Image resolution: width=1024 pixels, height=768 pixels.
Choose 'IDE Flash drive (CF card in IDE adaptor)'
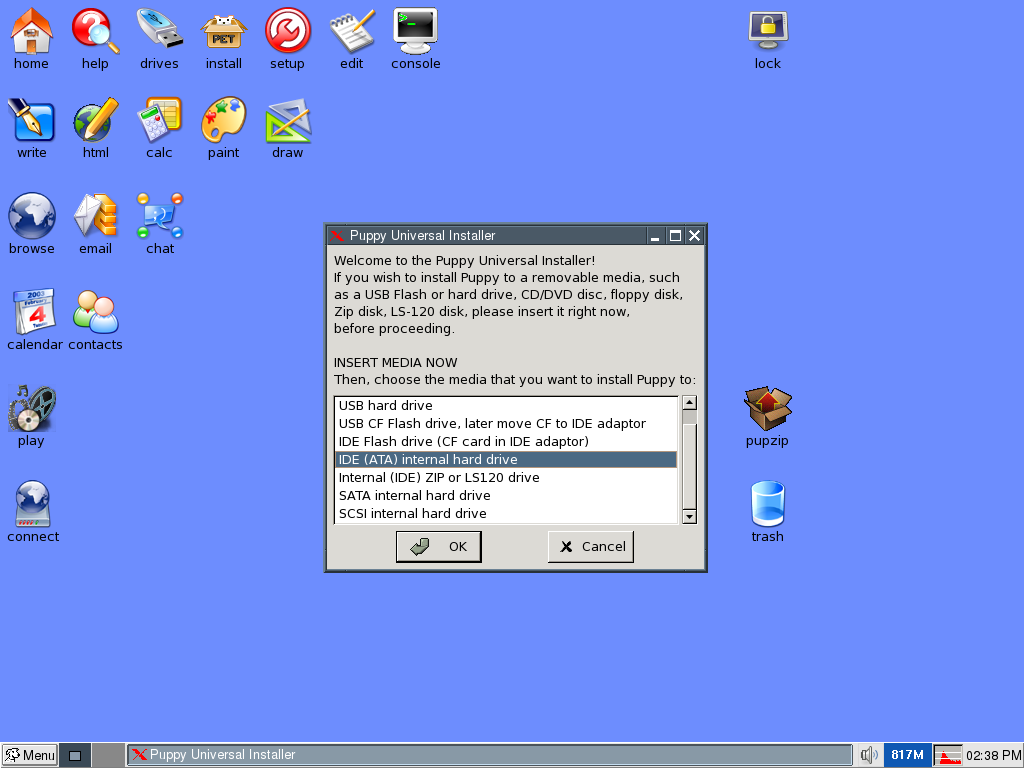tap(506, 441)
